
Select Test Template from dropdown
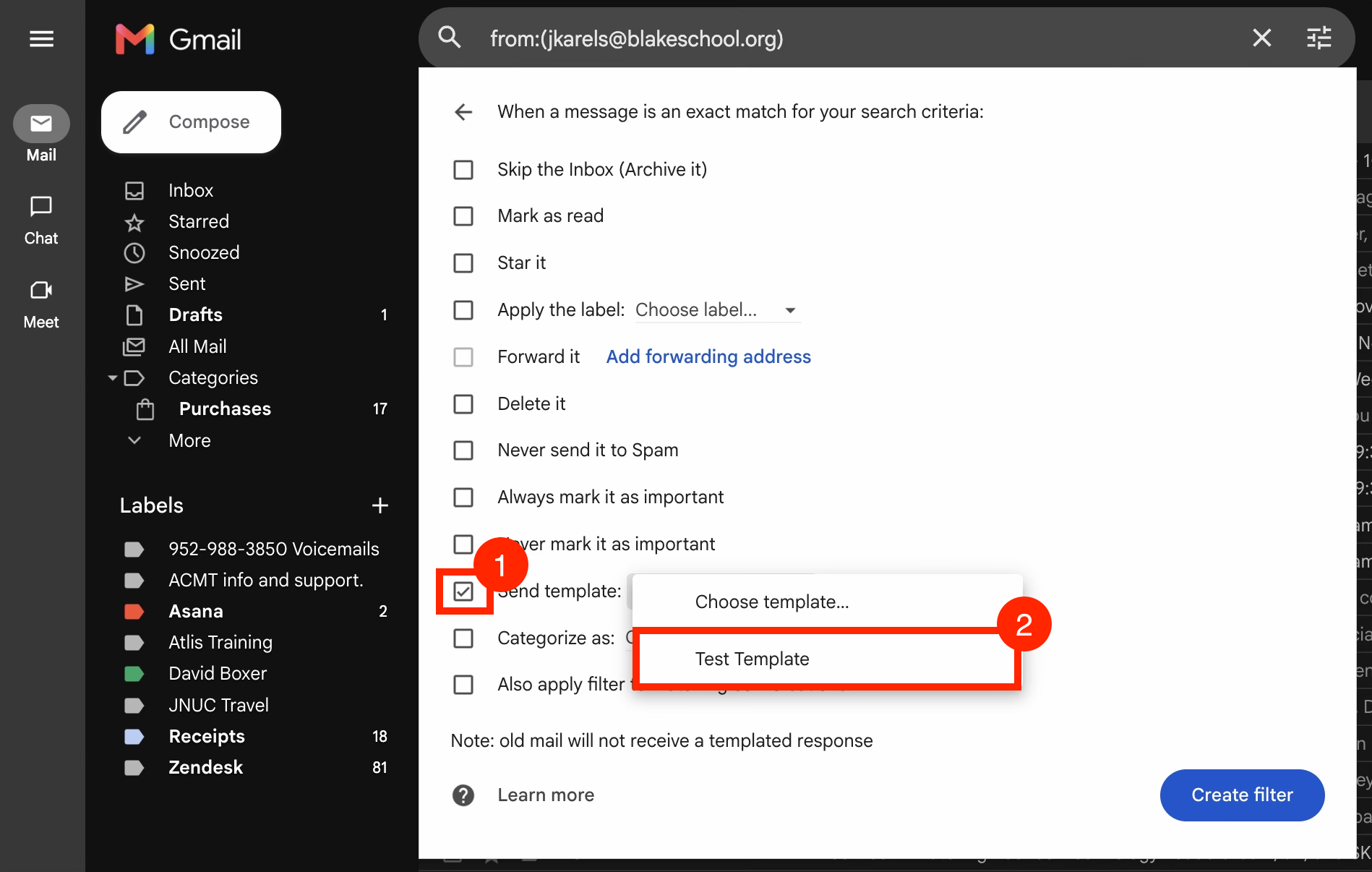[x=827, y=659]
